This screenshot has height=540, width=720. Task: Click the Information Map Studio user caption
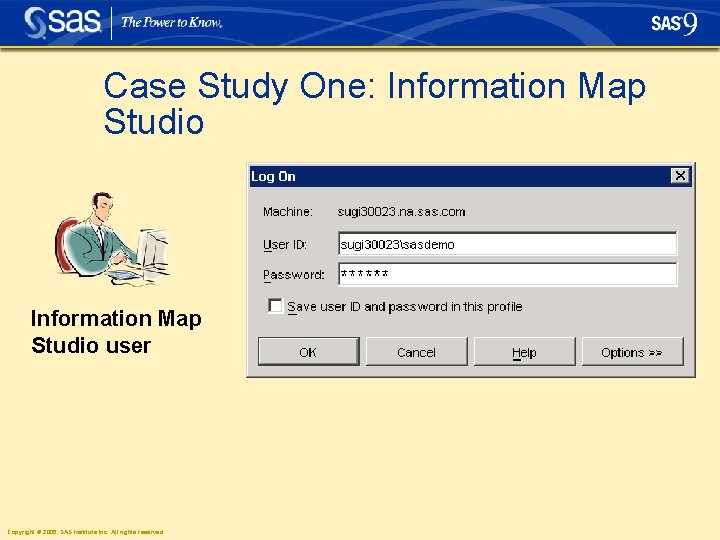point(116,332)
